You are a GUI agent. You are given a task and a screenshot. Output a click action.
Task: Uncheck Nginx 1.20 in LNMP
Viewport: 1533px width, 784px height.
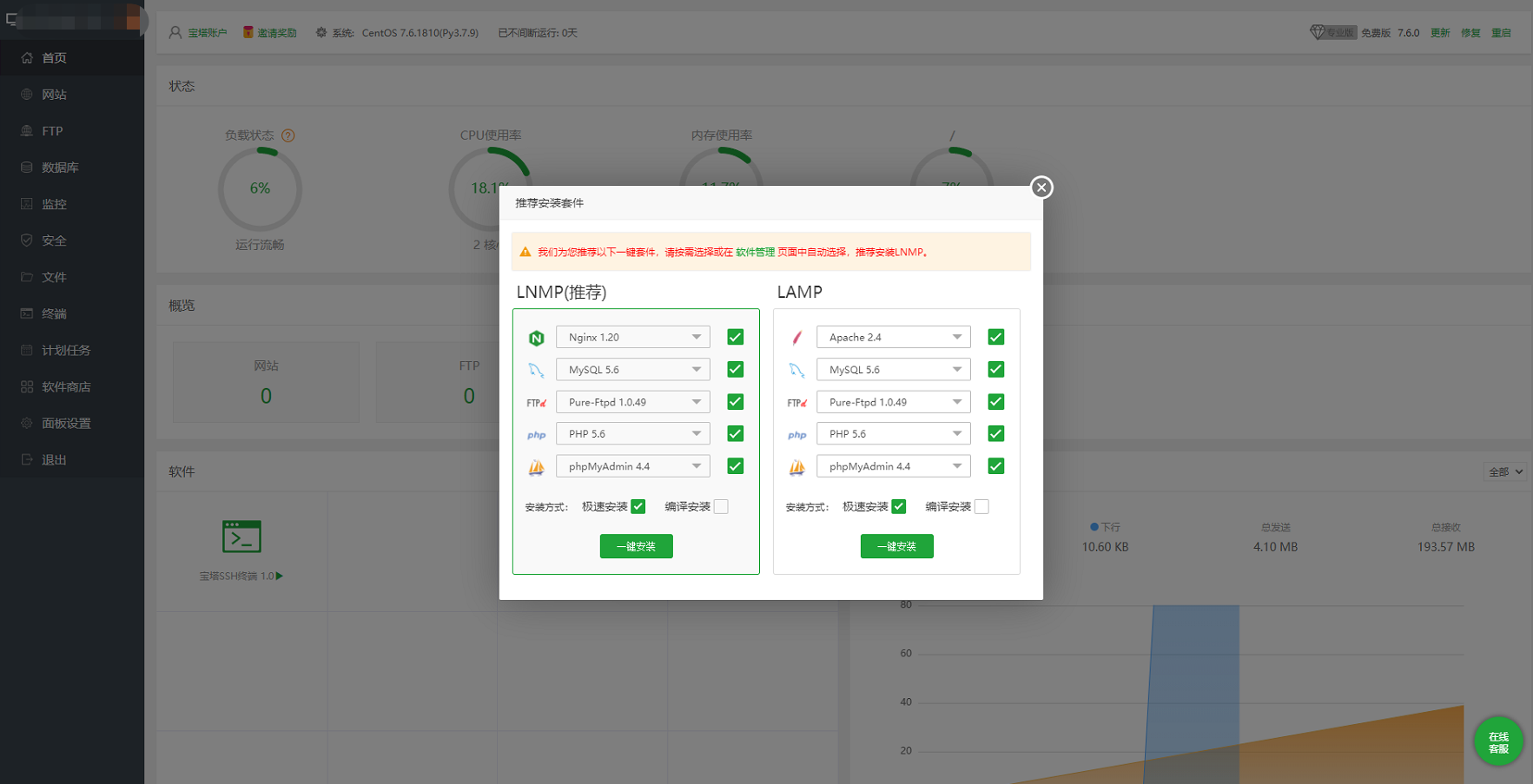(x=735, y=337)
